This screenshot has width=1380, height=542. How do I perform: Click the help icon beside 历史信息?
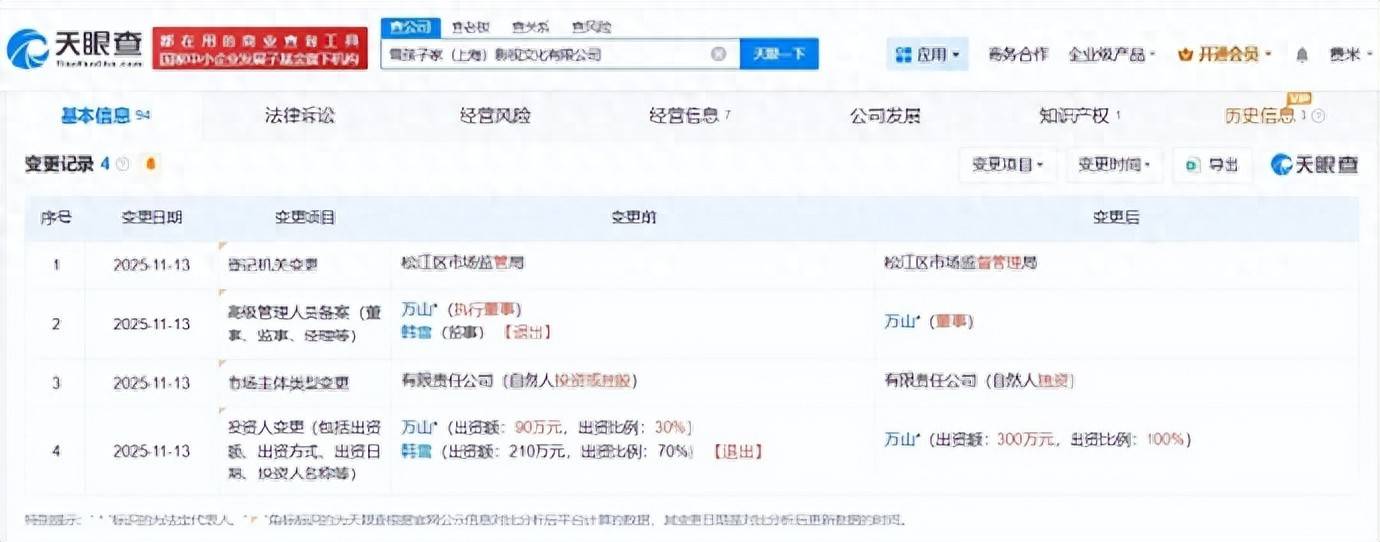point(1318,116)
